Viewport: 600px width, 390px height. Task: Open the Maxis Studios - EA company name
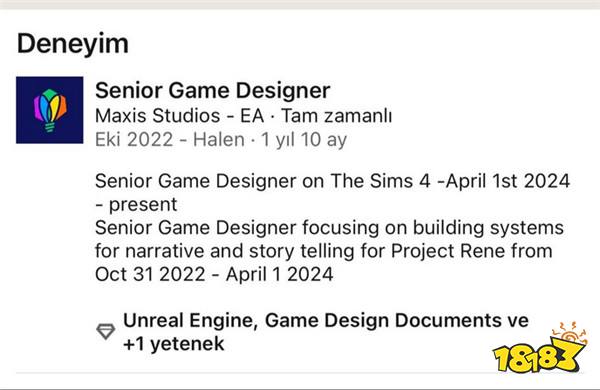point(179,116)
